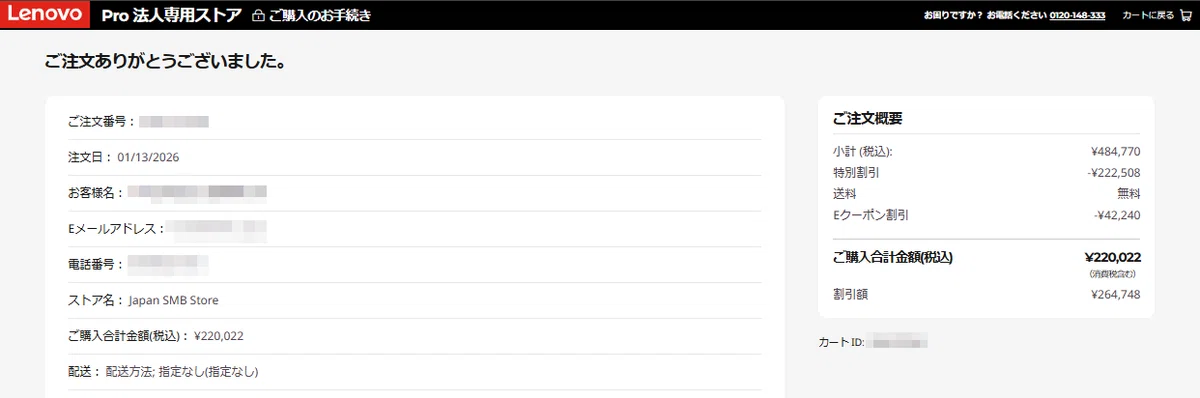Click the padlock icon beside ご購入のお手続き
Viewport: 1200px width, 398px height.
tap(259, 16)
